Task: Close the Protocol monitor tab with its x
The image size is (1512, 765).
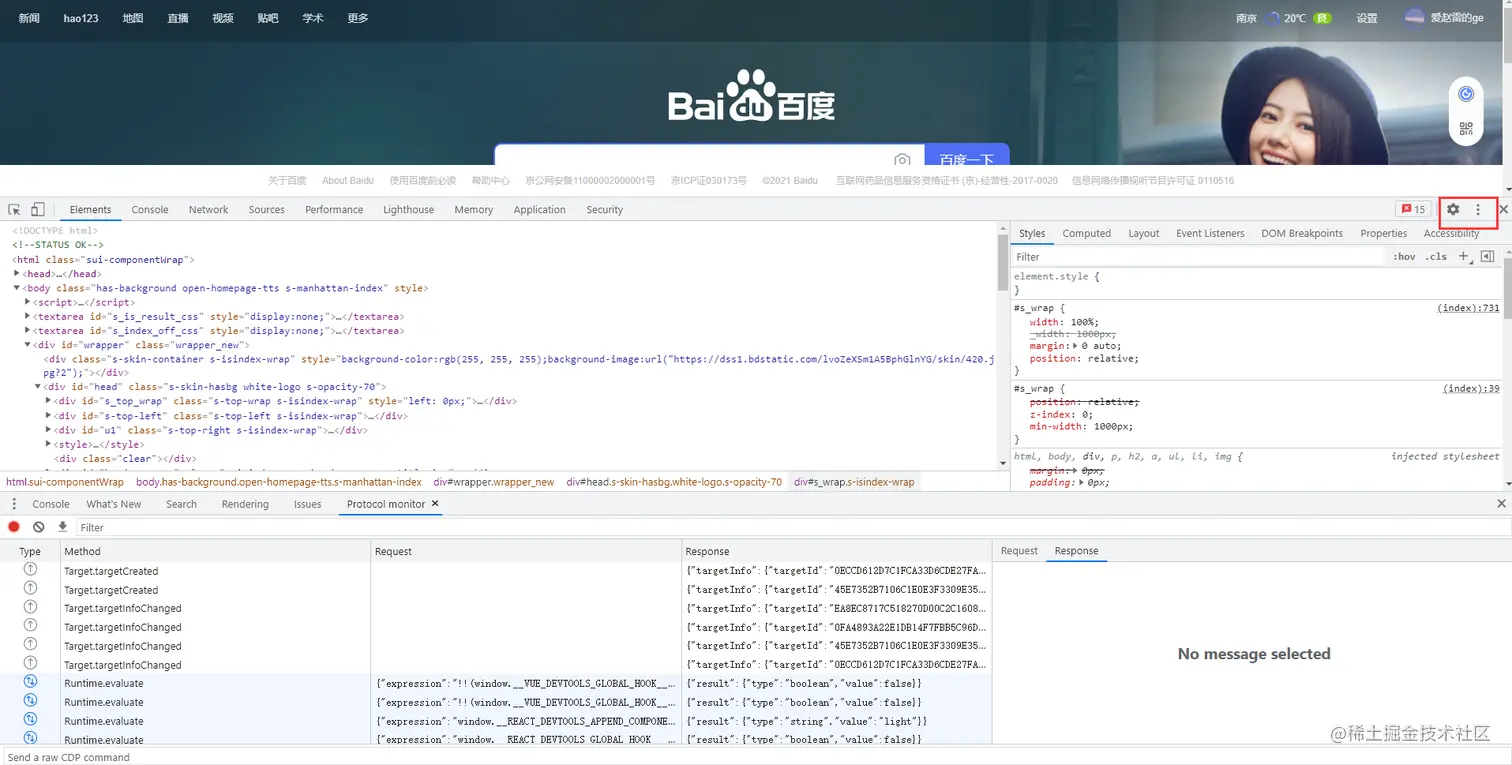Action: 435,504
